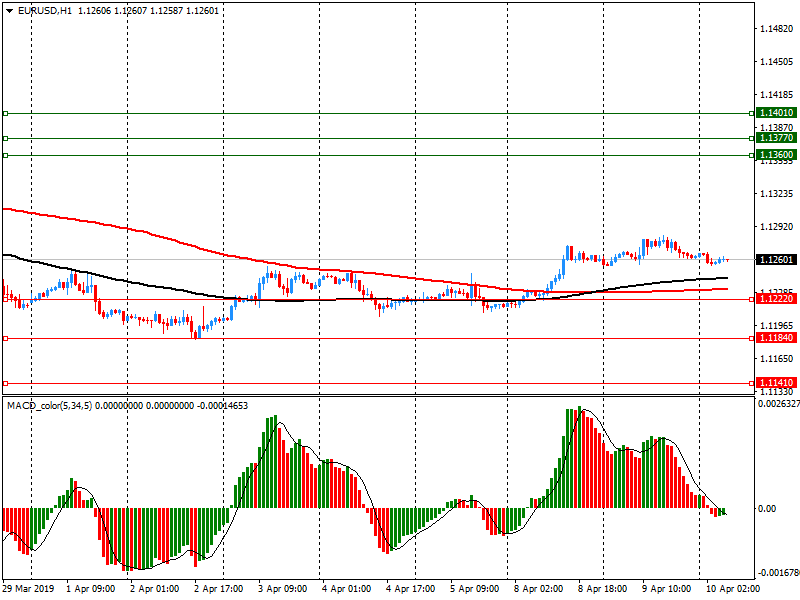
Task: Click the EURUSD,H1 symbol title text
Action: pos(45,11)
